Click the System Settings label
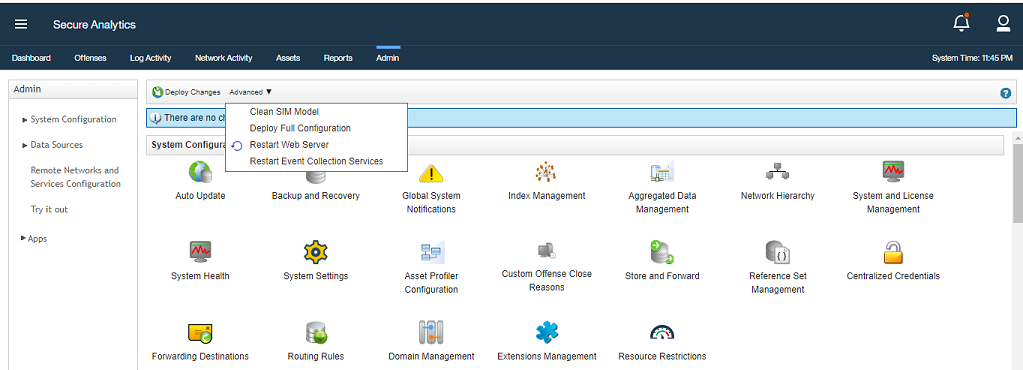The width and height of the screenshot is (1023, 370). [316, 276]
